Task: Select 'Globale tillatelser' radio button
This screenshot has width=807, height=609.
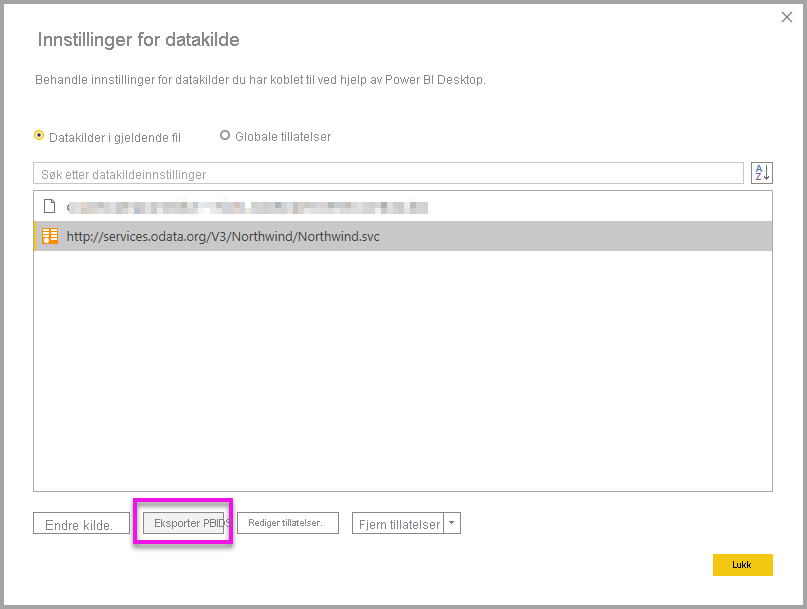Action: click(225, 135)
